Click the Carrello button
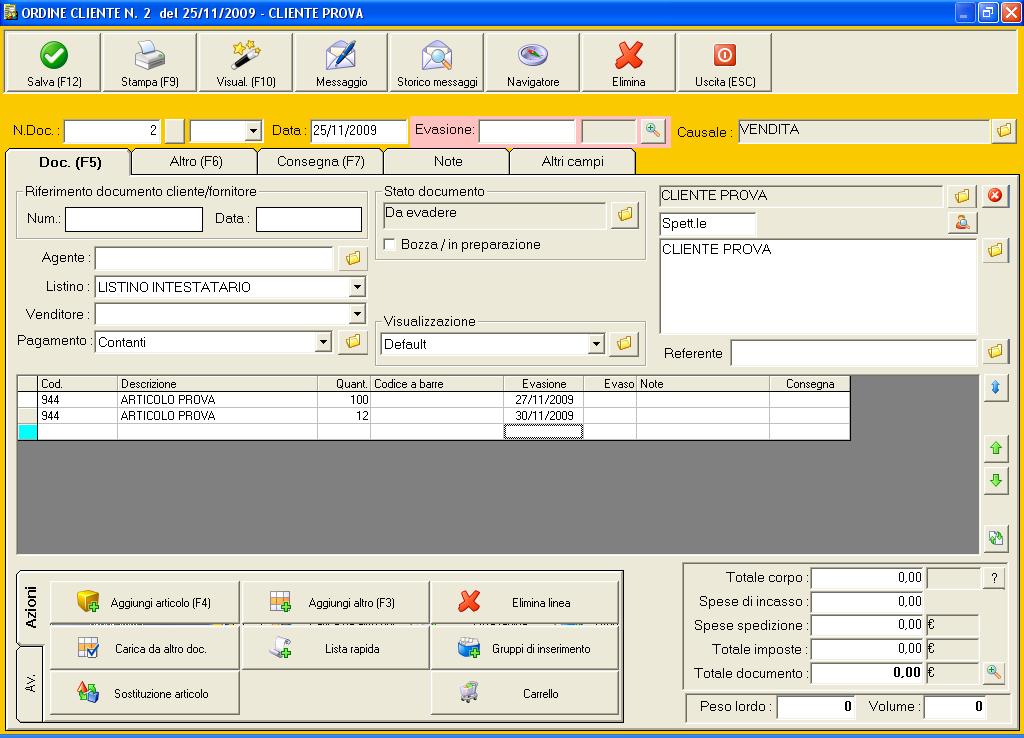1024x738 pixels. tap(525, 693)
